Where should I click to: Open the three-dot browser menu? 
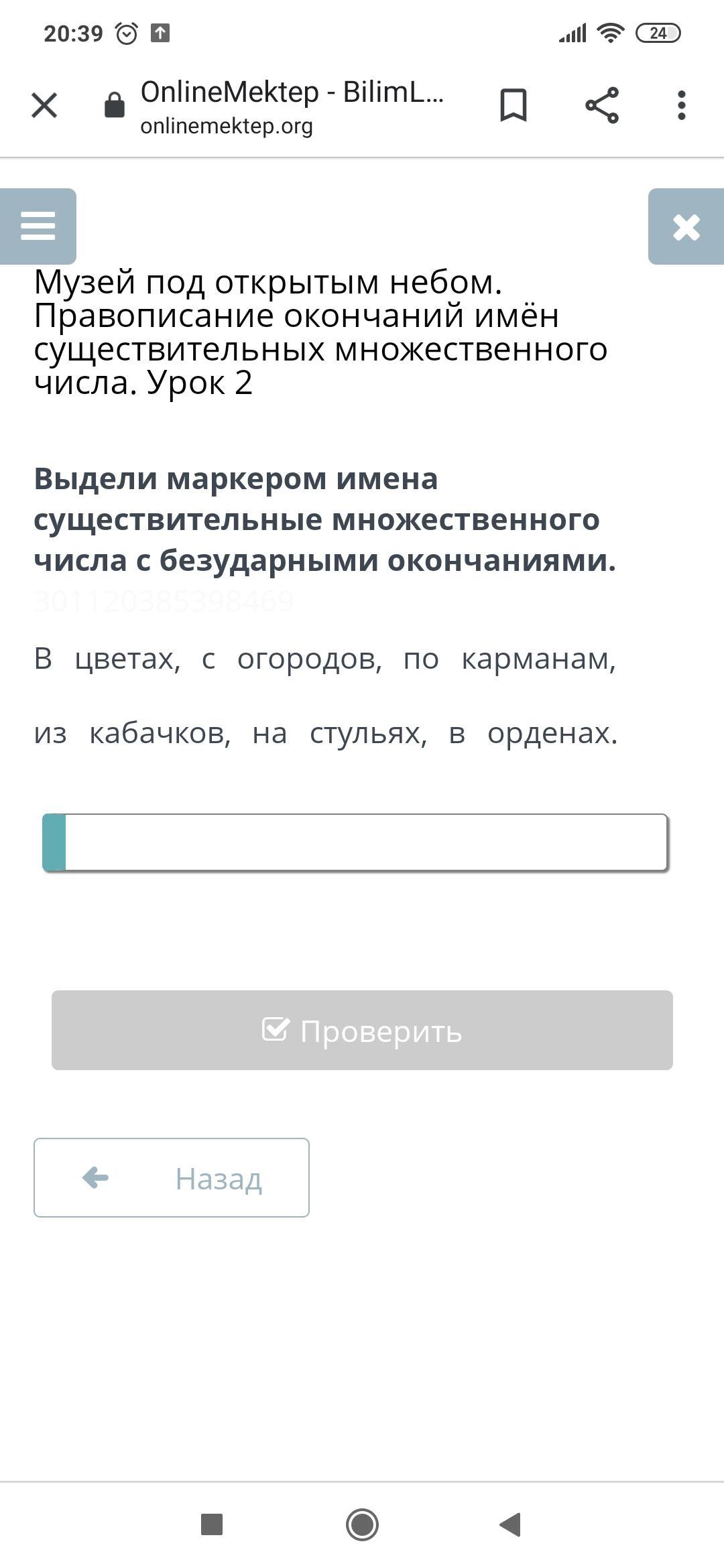point(682,105)
